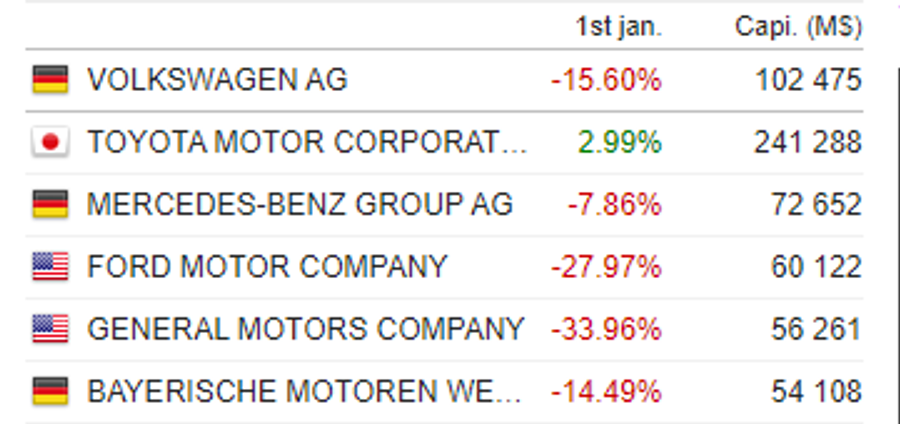Screen dimensions: 900x424
Task: Click the German flag beside Bayerische Motoren
Action: click(x=51, y=391)
